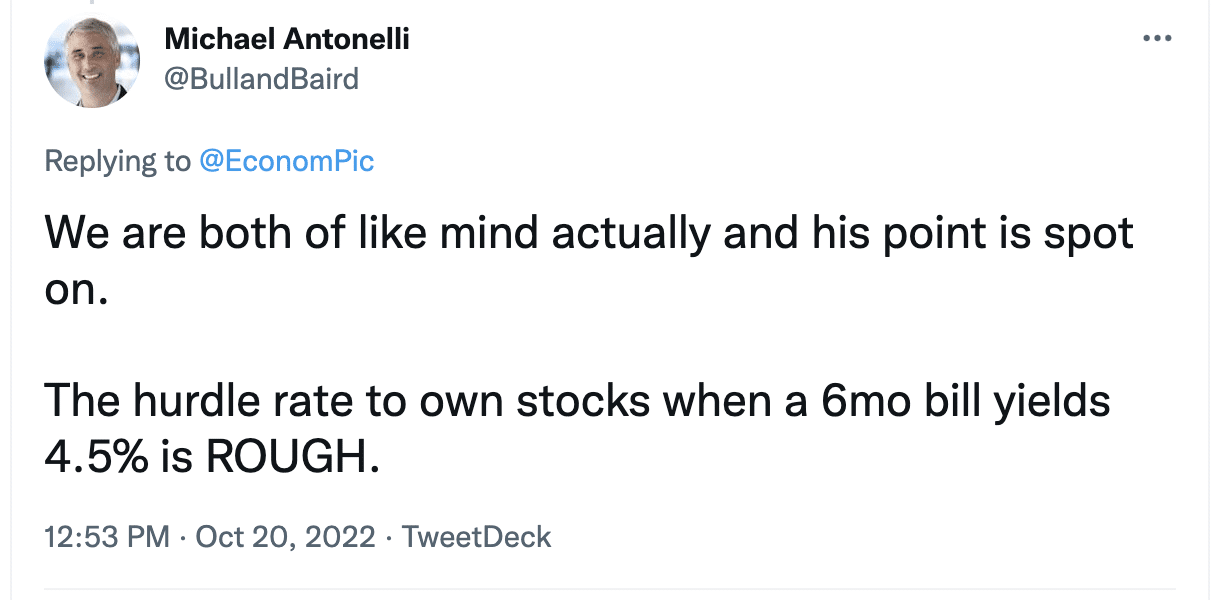Screen dimensions: 1222x600
Task: Open the tweet's more options ellipsis
Action: pos(1156,39)
